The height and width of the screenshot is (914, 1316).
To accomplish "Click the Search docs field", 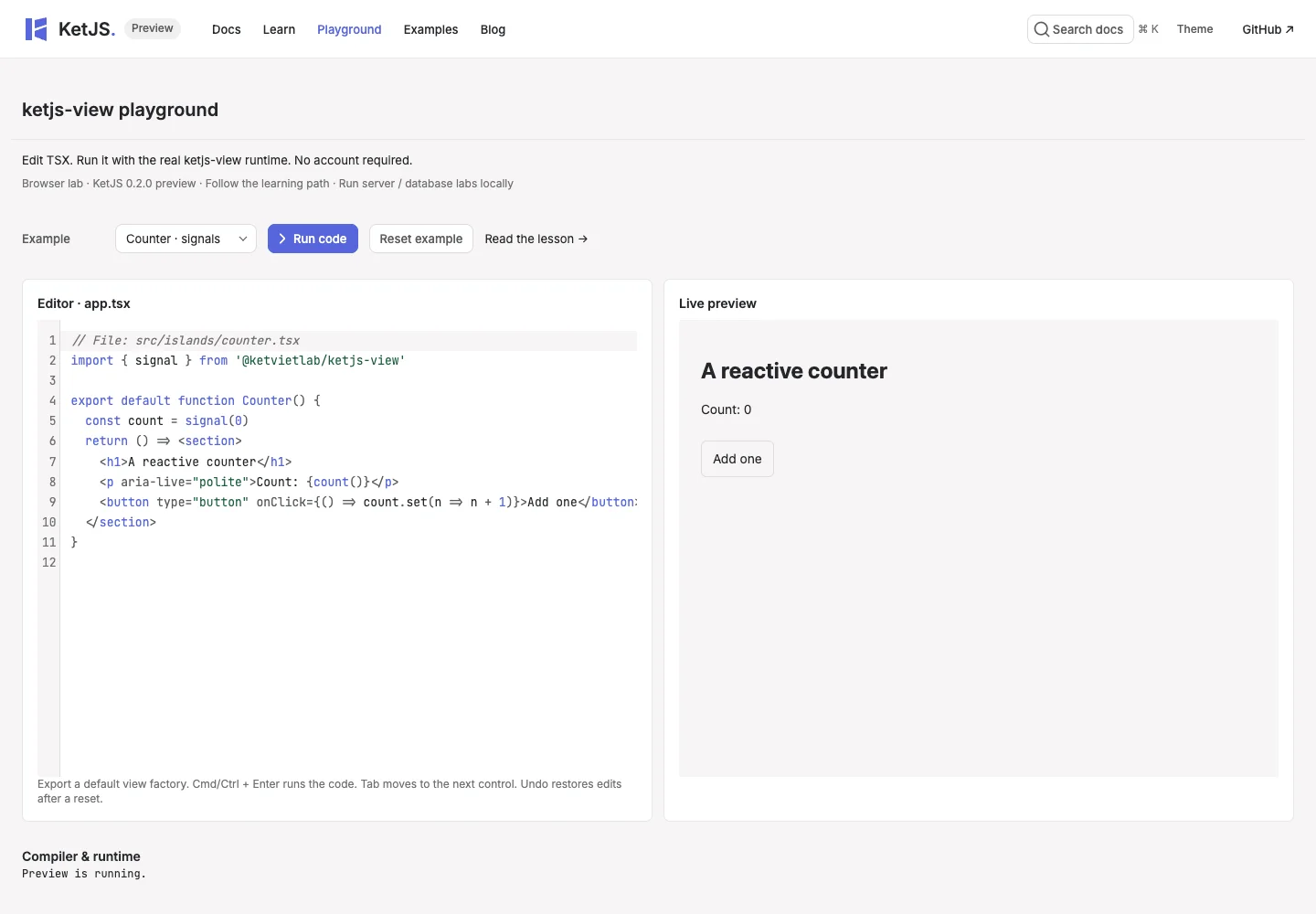I will [1080, 29].
